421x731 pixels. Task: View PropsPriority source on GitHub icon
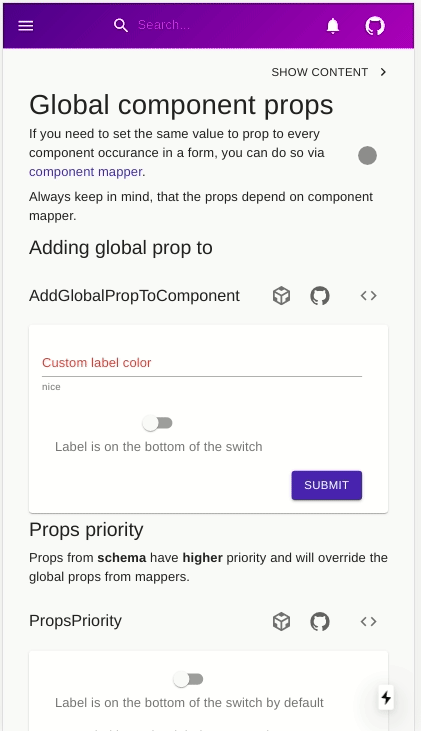coord(320,621)
